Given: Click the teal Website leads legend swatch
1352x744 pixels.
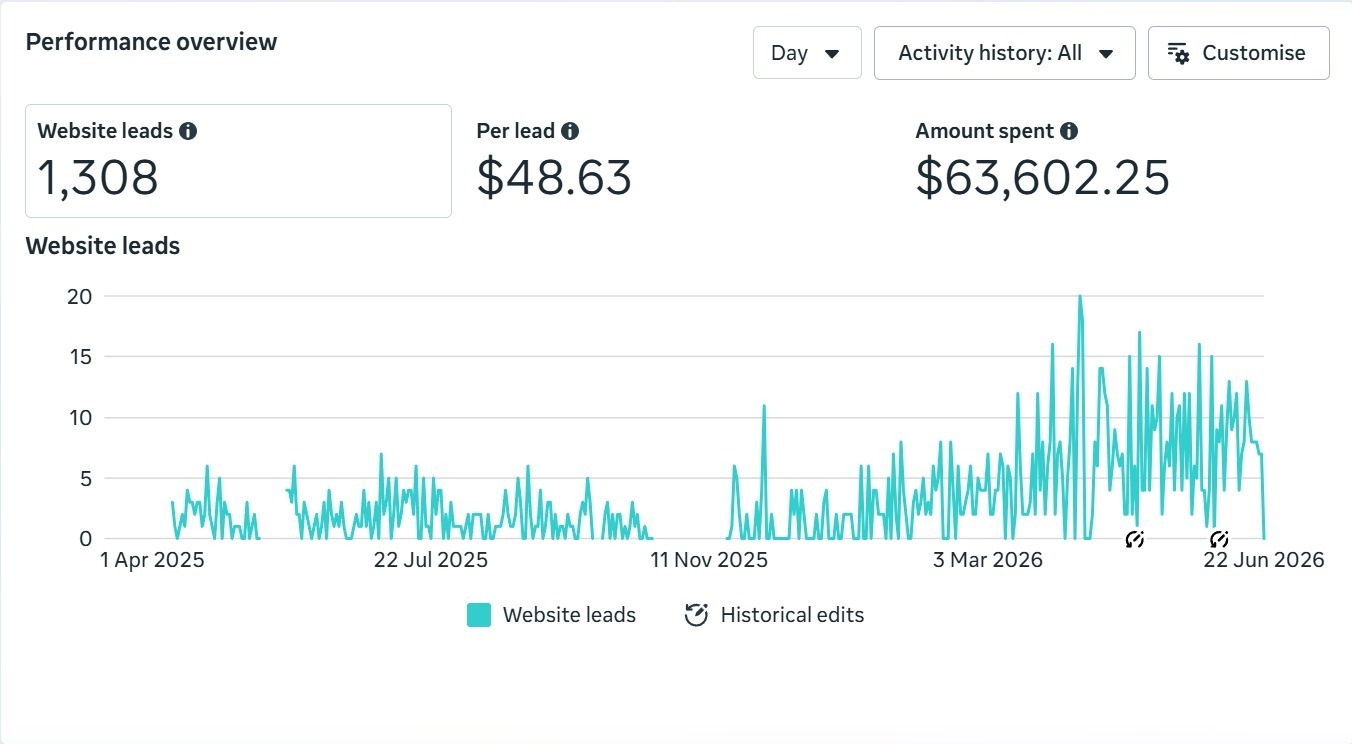Looking at the screenshot, I should coord(479,615).
